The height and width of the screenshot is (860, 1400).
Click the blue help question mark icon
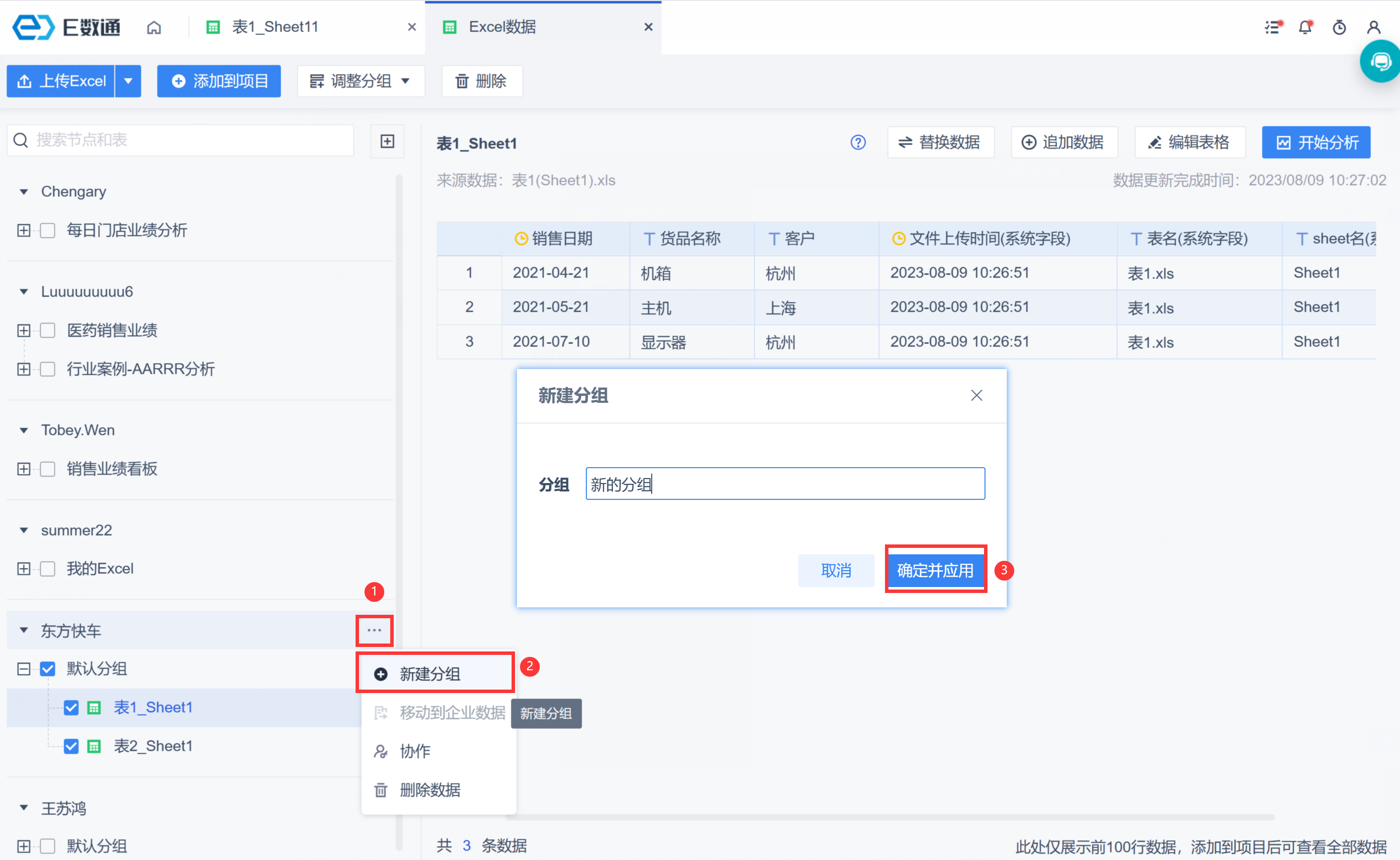click(x=858, y=142)
